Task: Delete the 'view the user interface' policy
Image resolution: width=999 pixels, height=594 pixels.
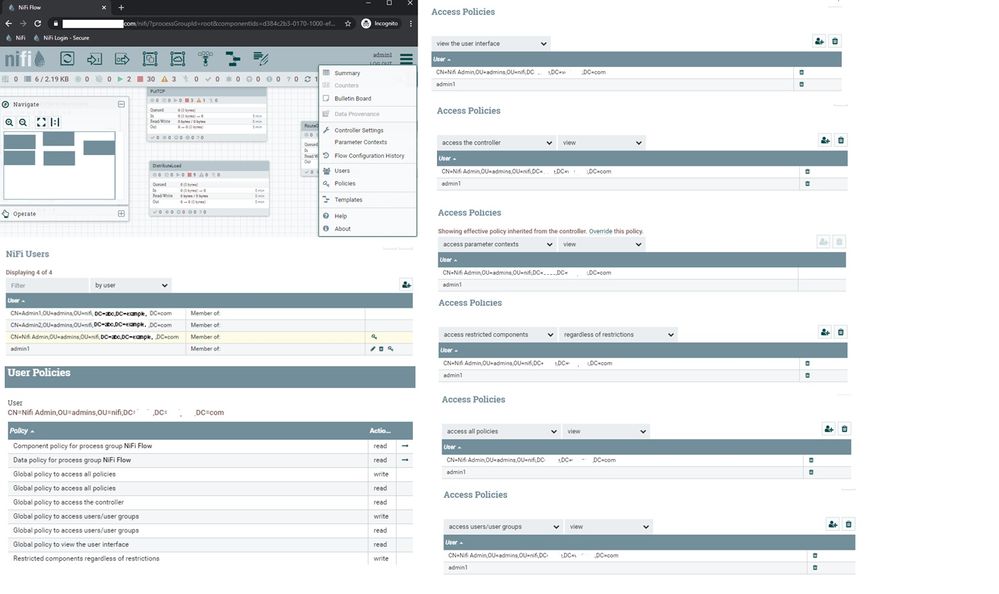Action: coord(835,41)
